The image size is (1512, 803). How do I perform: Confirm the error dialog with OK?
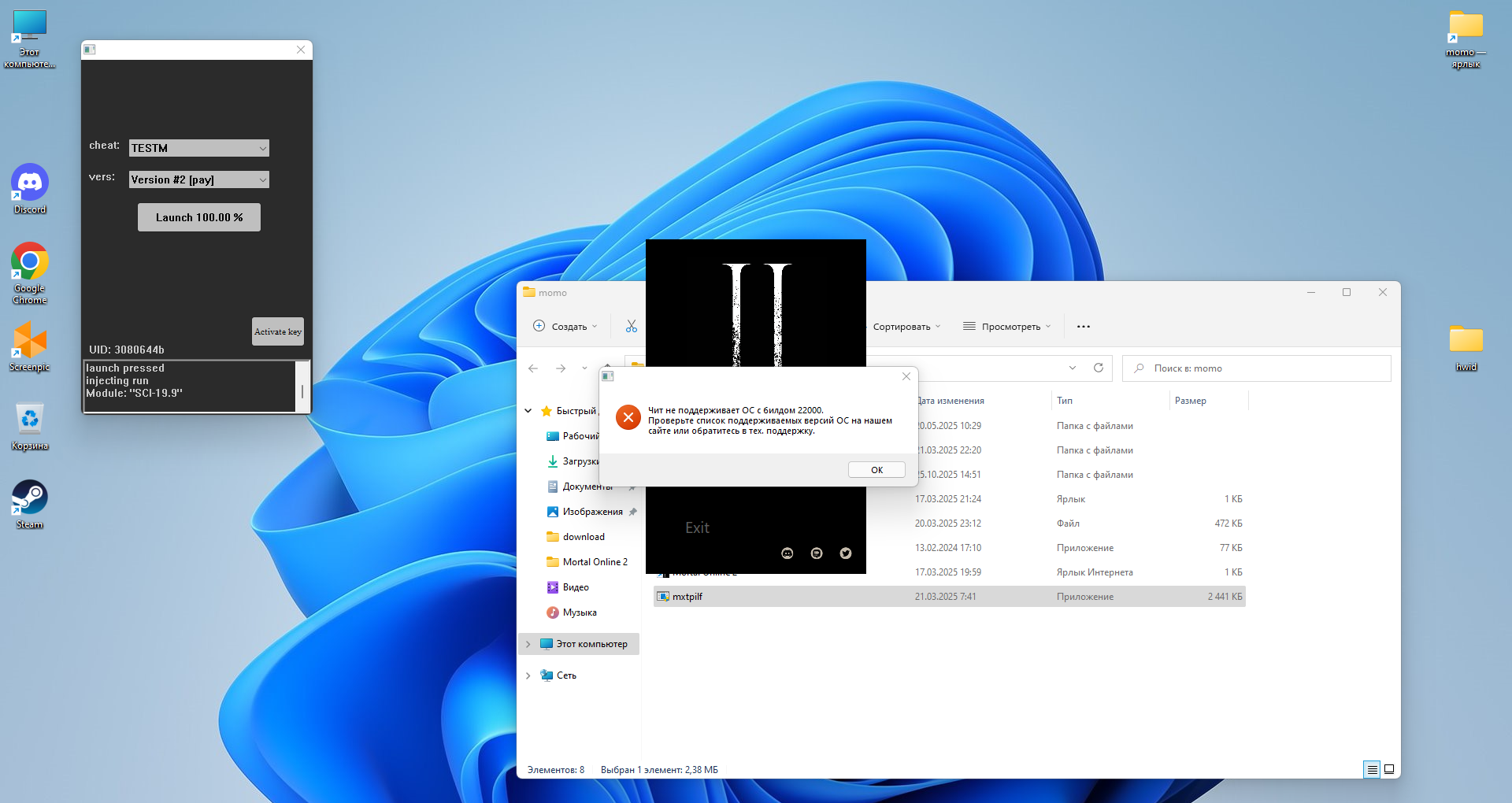tap(876, 470)
